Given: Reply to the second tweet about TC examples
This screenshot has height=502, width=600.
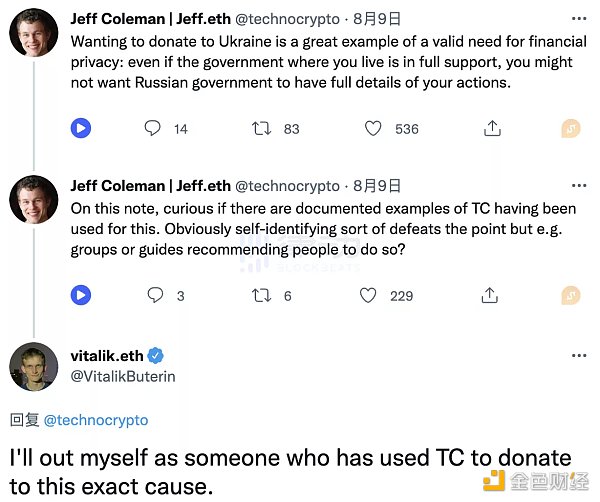Looking at the screenshot, I should (x=154, y=295).
